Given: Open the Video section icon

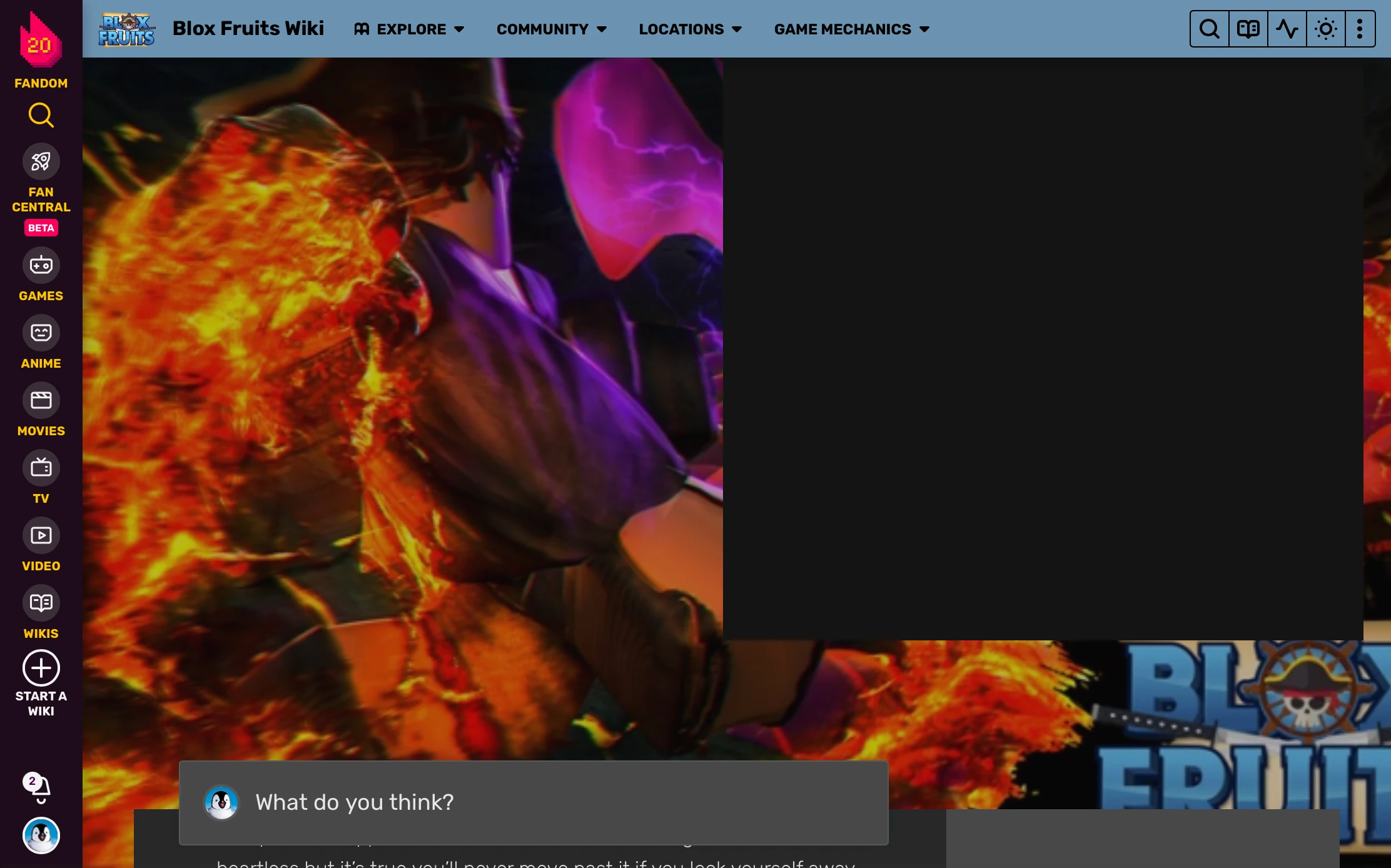Looking at the screenshot, I should [x=41, y=536].
